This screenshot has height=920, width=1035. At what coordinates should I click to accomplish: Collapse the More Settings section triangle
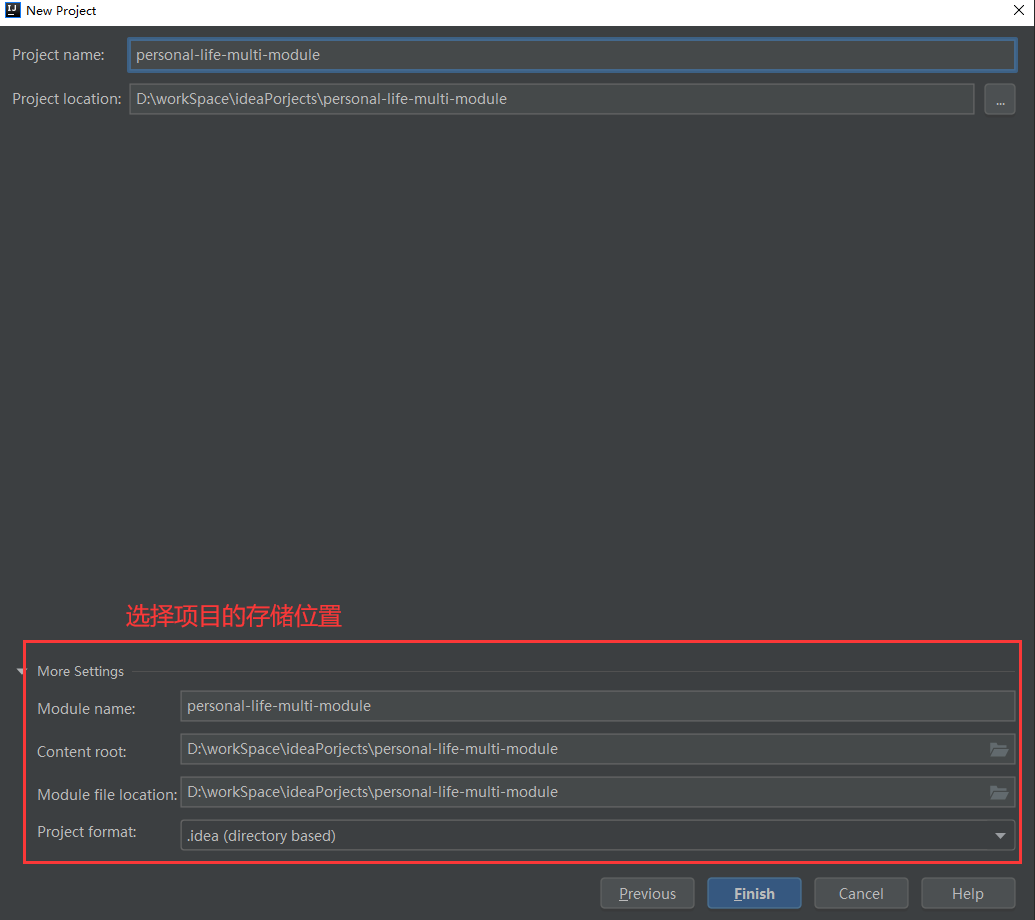[21, 672]
